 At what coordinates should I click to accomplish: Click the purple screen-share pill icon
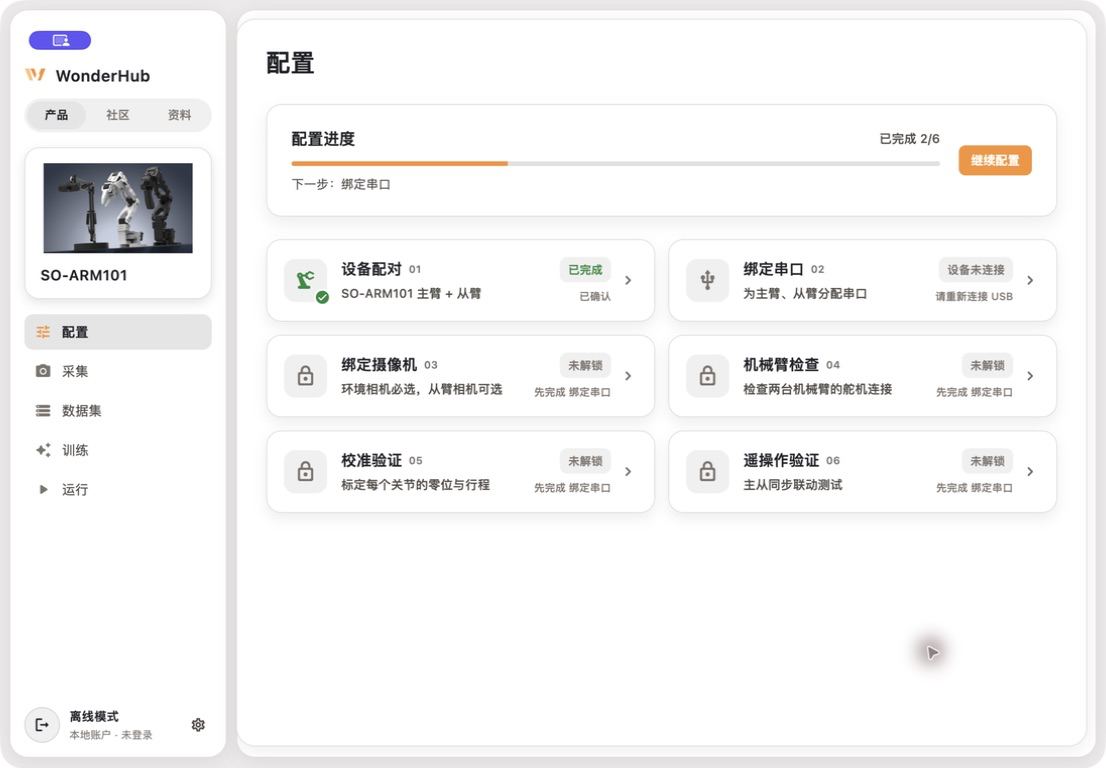click(60, 40)
